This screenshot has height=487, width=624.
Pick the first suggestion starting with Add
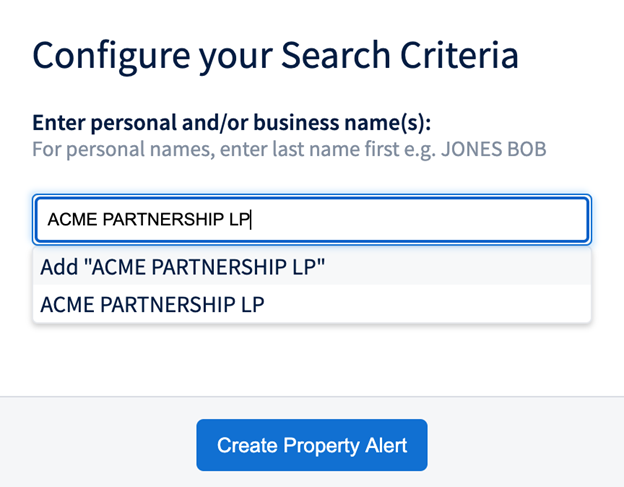[183, 268]
